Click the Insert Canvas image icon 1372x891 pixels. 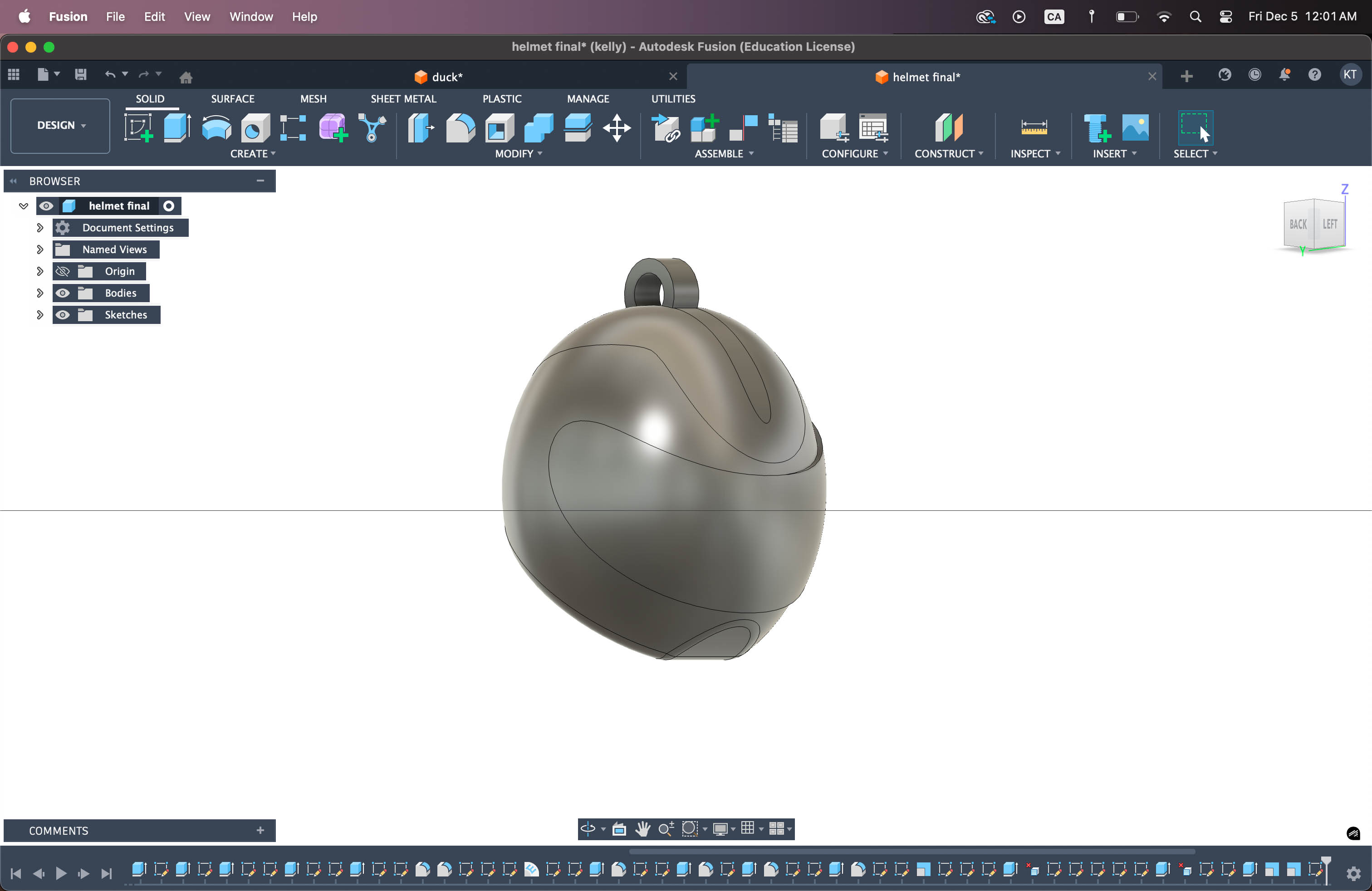pos(1135,127)
